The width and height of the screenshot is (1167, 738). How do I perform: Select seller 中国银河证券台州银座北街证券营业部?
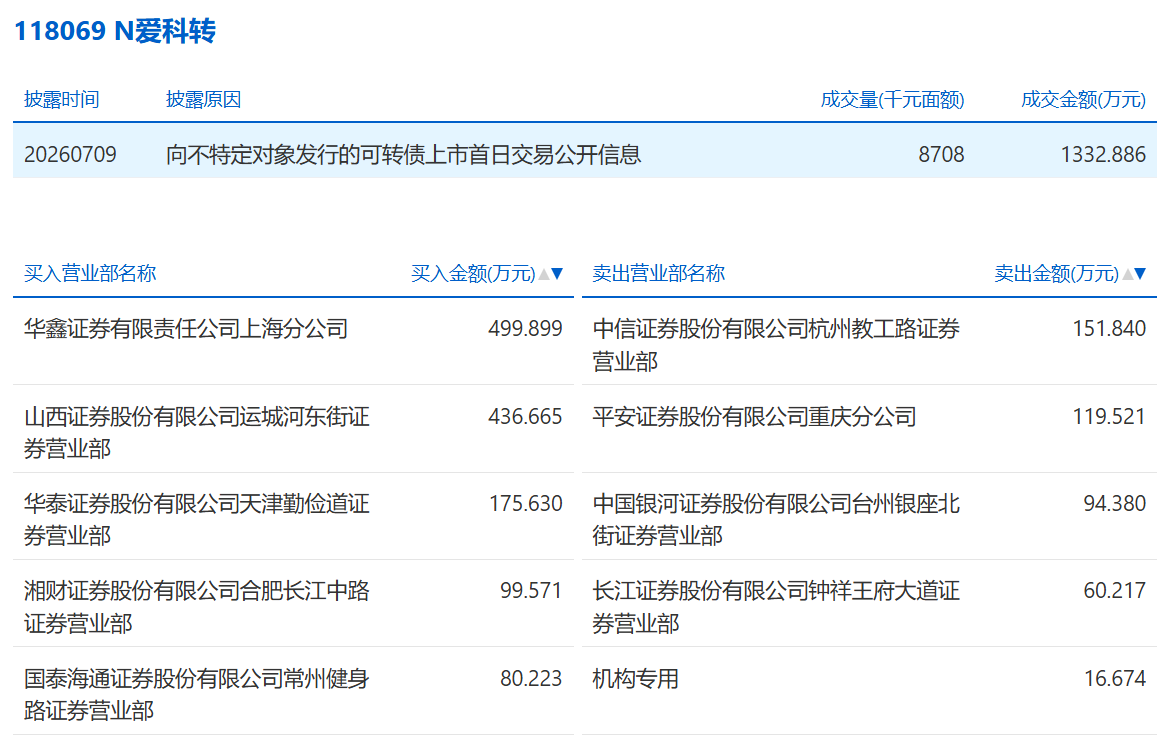pos(776,519)
